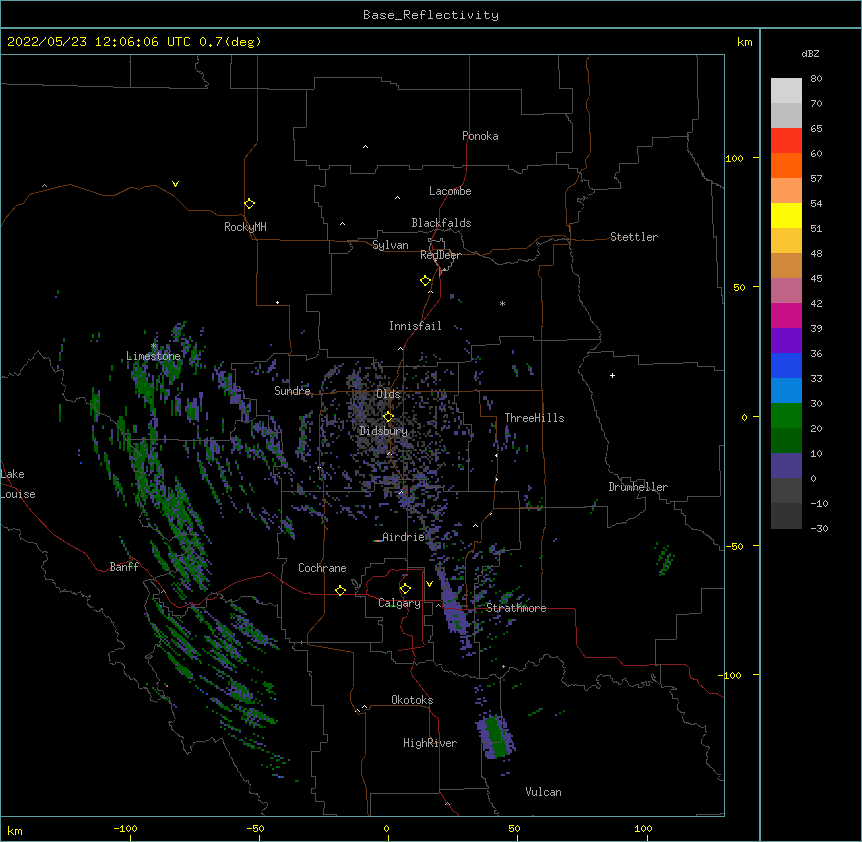Viewport: 862px width, 842px height.
Task: Click the HighRiver town label
Action: 430,743
